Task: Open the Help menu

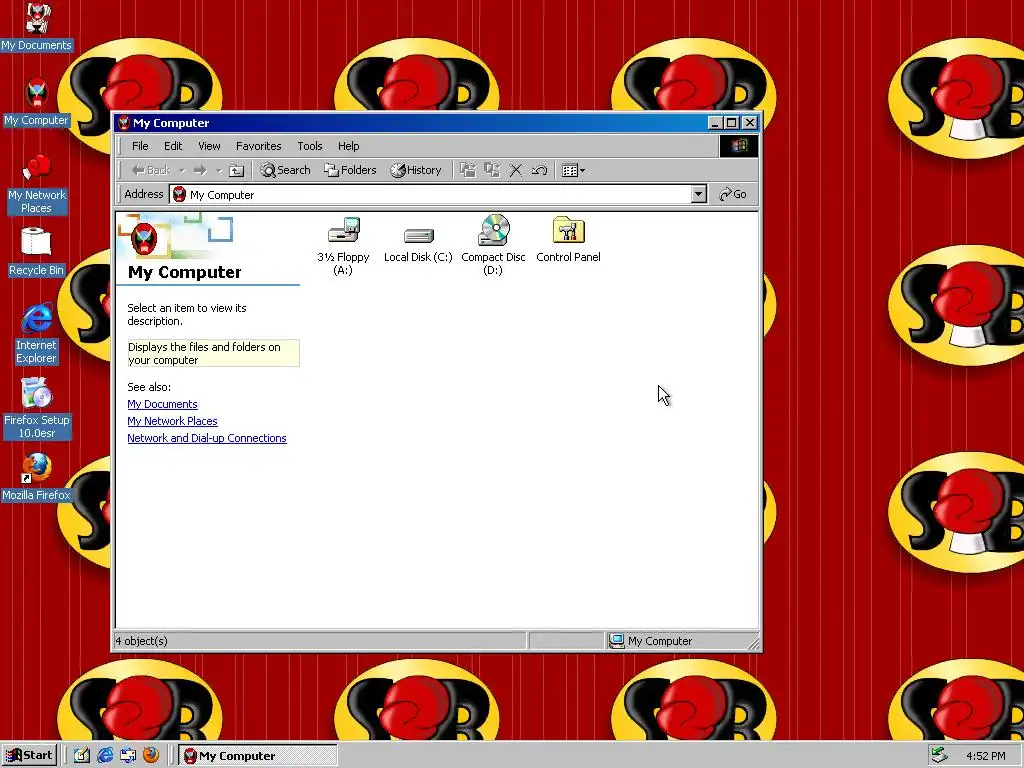Action: pos(348,146)
